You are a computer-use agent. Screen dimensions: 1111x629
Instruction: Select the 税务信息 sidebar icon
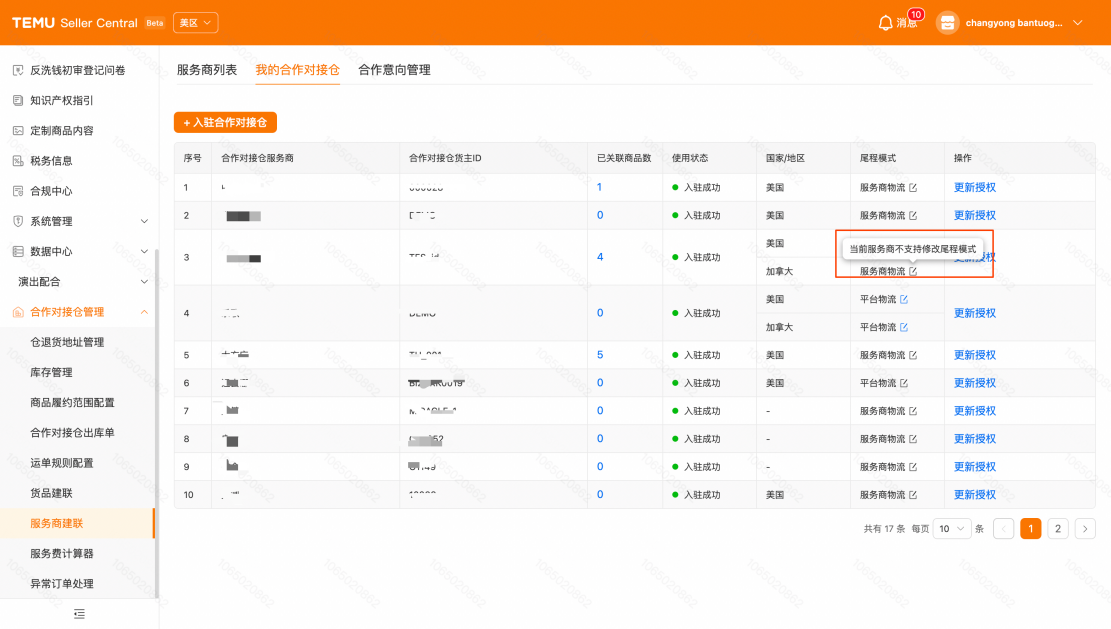coord(16,160)
